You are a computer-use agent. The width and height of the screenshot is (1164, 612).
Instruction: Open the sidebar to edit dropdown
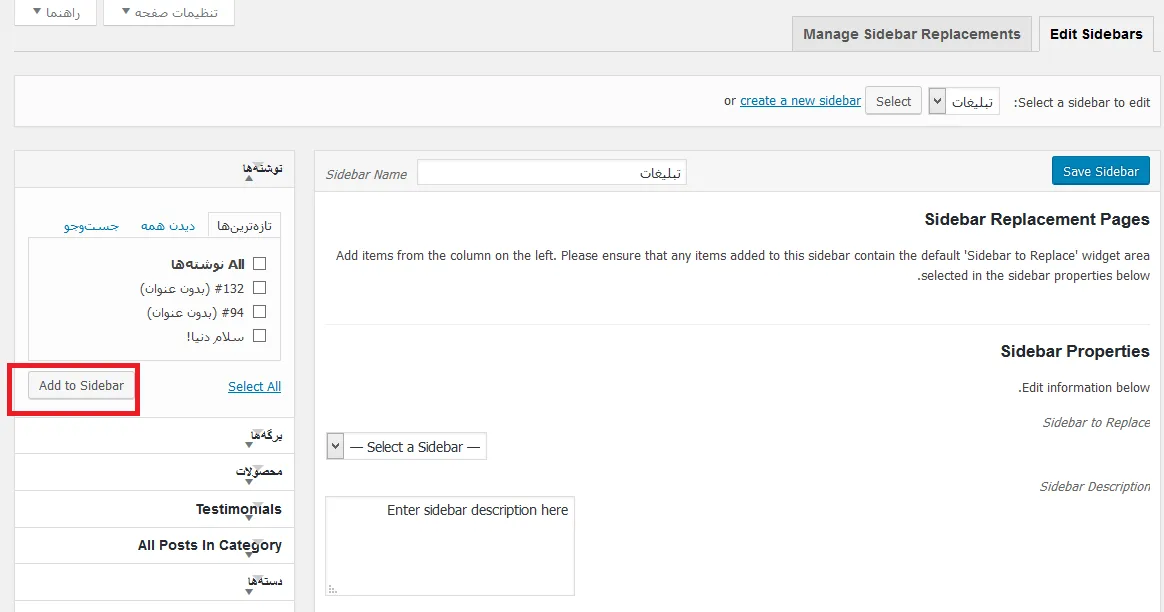[964, 101]
